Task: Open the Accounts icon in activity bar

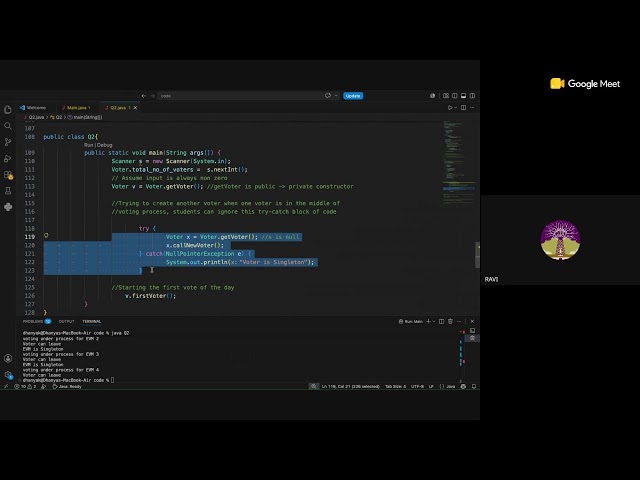Action: (x=8, y=358)
